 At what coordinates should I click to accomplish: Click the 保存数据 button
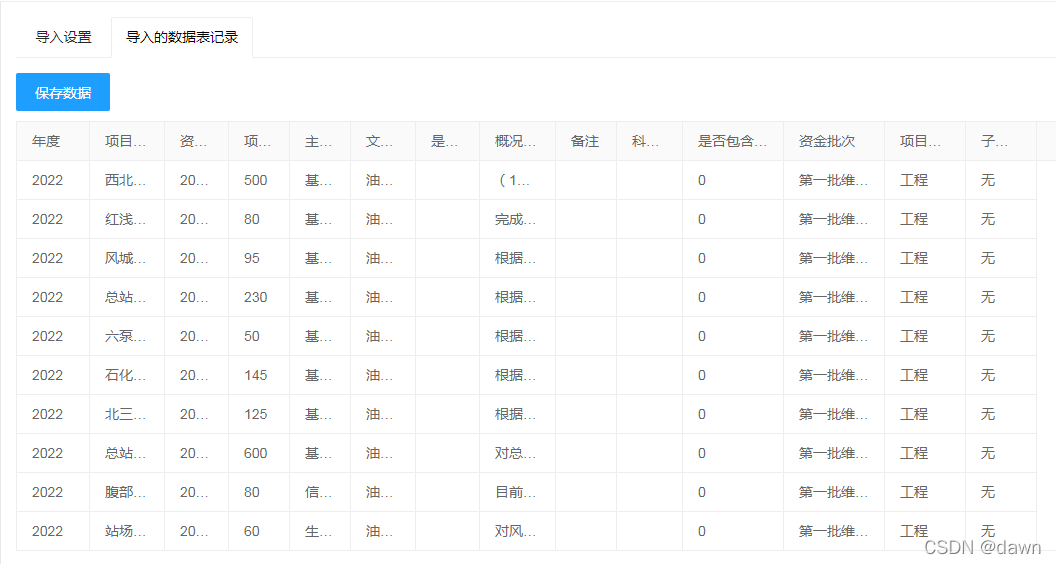click(63, 92)
